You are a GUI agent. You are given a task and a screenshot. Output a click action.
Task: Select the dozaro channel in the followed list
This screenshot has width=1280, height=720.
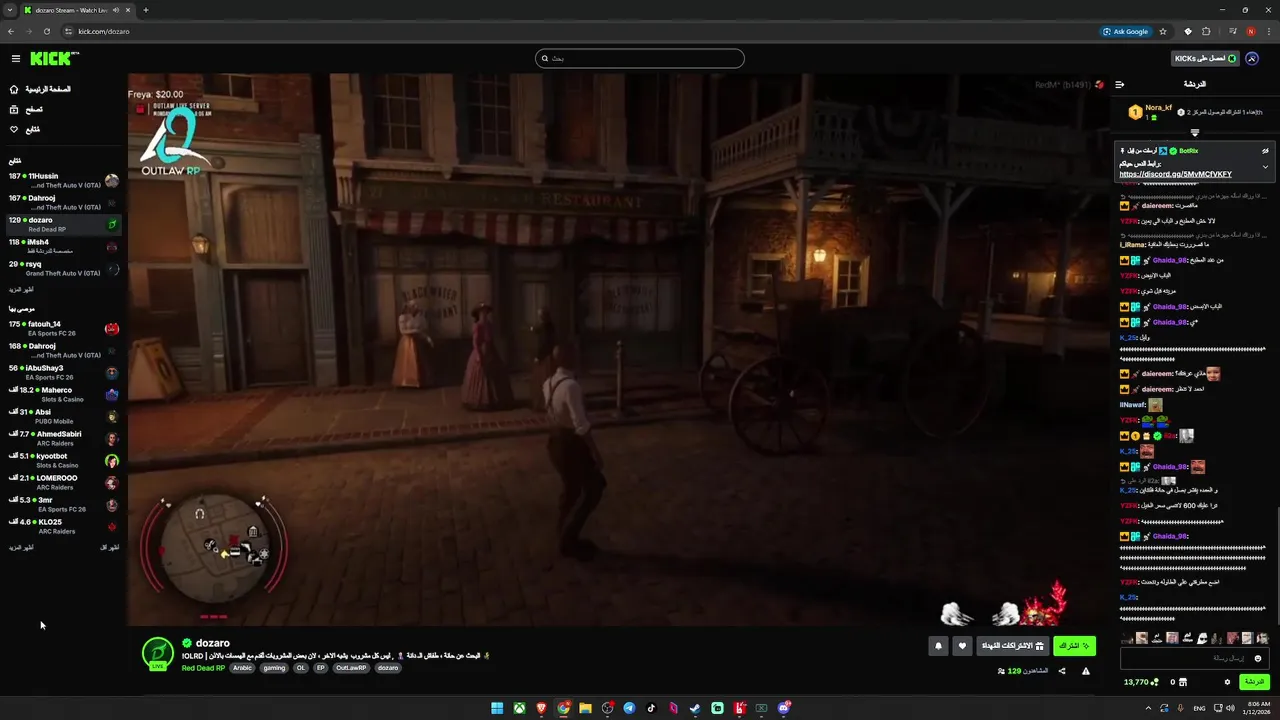63,224
